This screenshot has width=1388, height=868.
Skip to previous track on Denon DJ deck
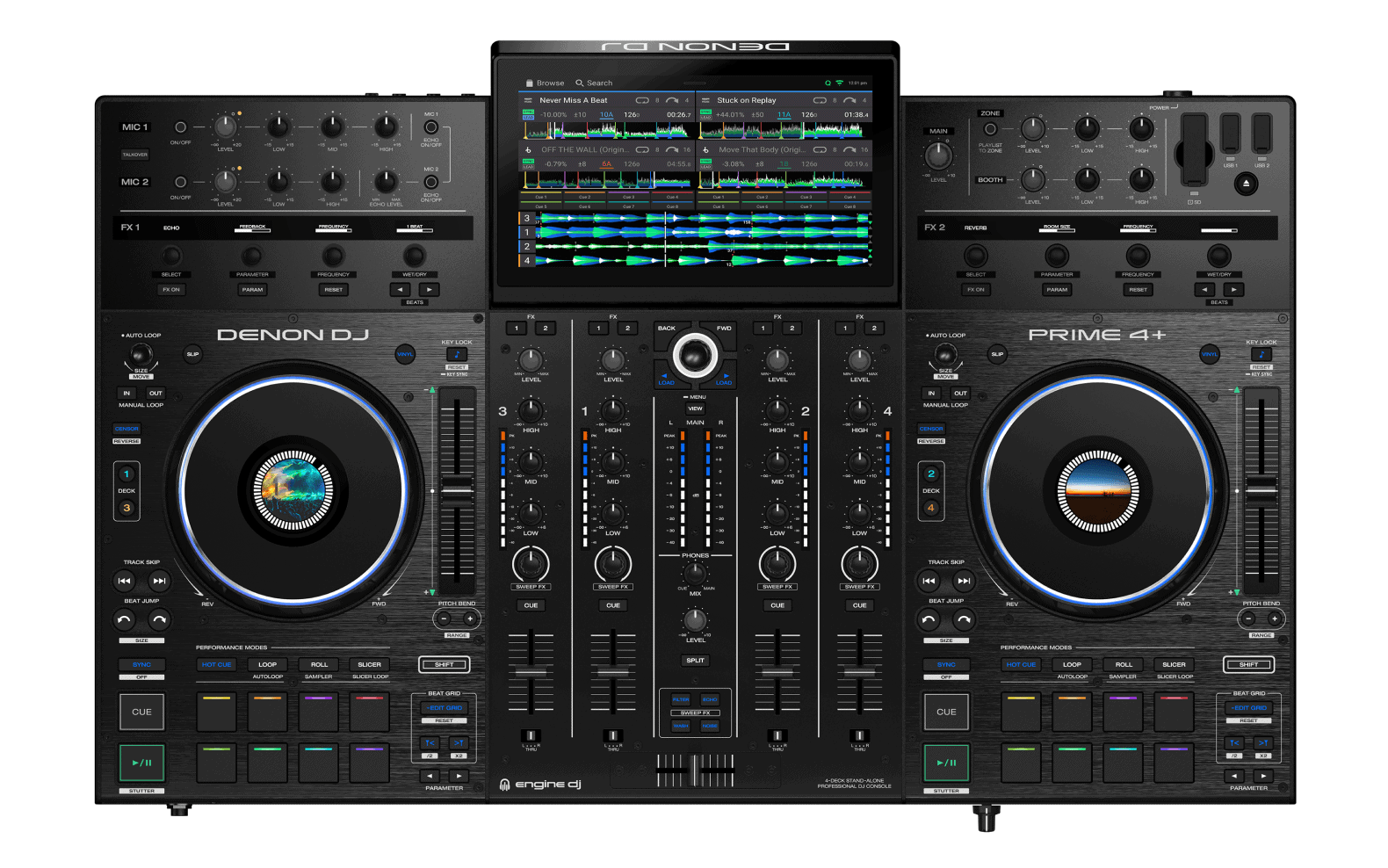(125, 581)
